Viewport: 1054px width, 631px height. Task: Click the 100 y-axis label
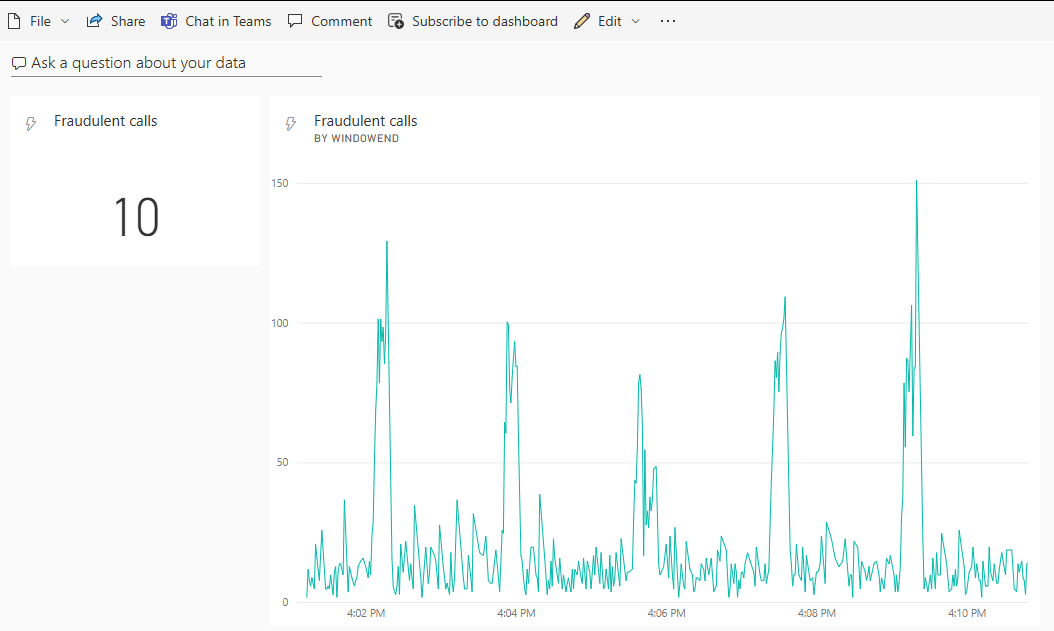click(x=280, y=323)
